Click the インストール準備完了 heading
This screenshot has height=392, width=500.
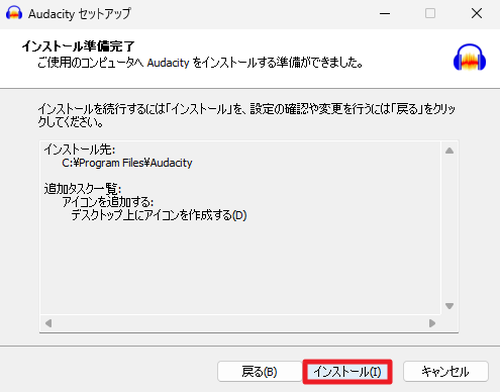pos(78,46)
